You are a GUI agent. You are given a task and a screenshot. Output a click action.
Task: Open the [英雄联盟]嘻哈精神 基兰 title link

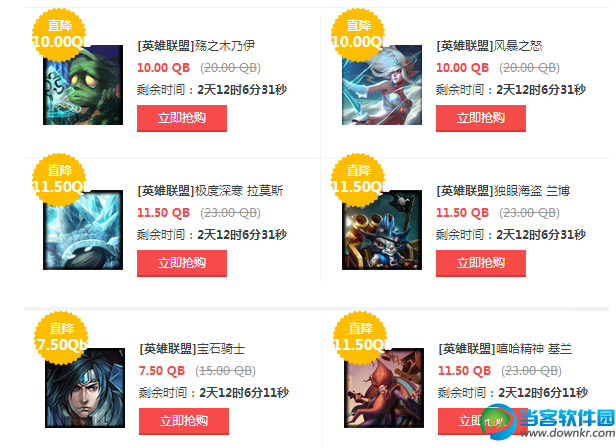[x=505, y=349]
